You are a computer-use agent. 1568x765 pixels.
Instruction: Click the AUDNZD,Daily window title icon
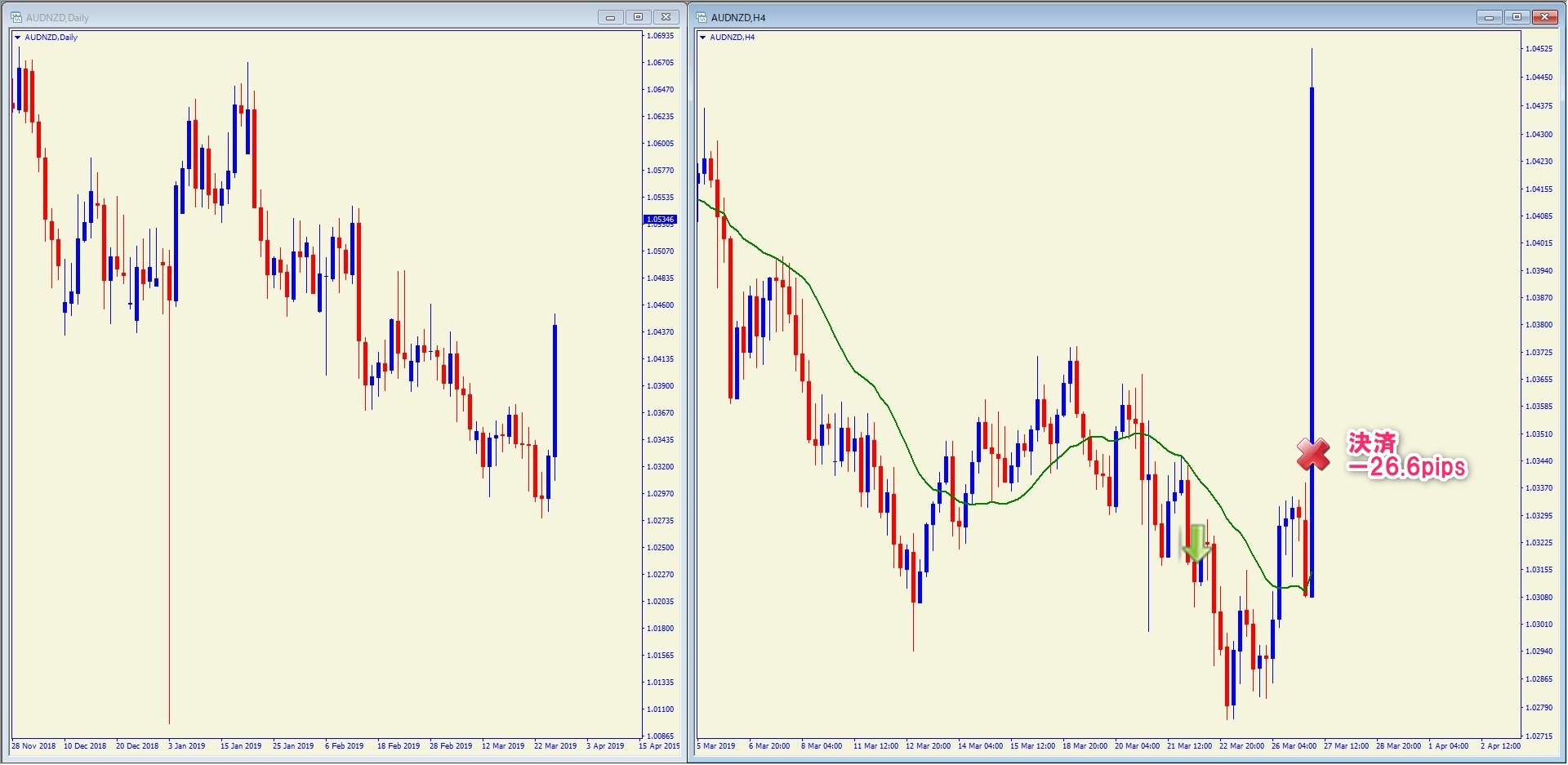(16, 17)
